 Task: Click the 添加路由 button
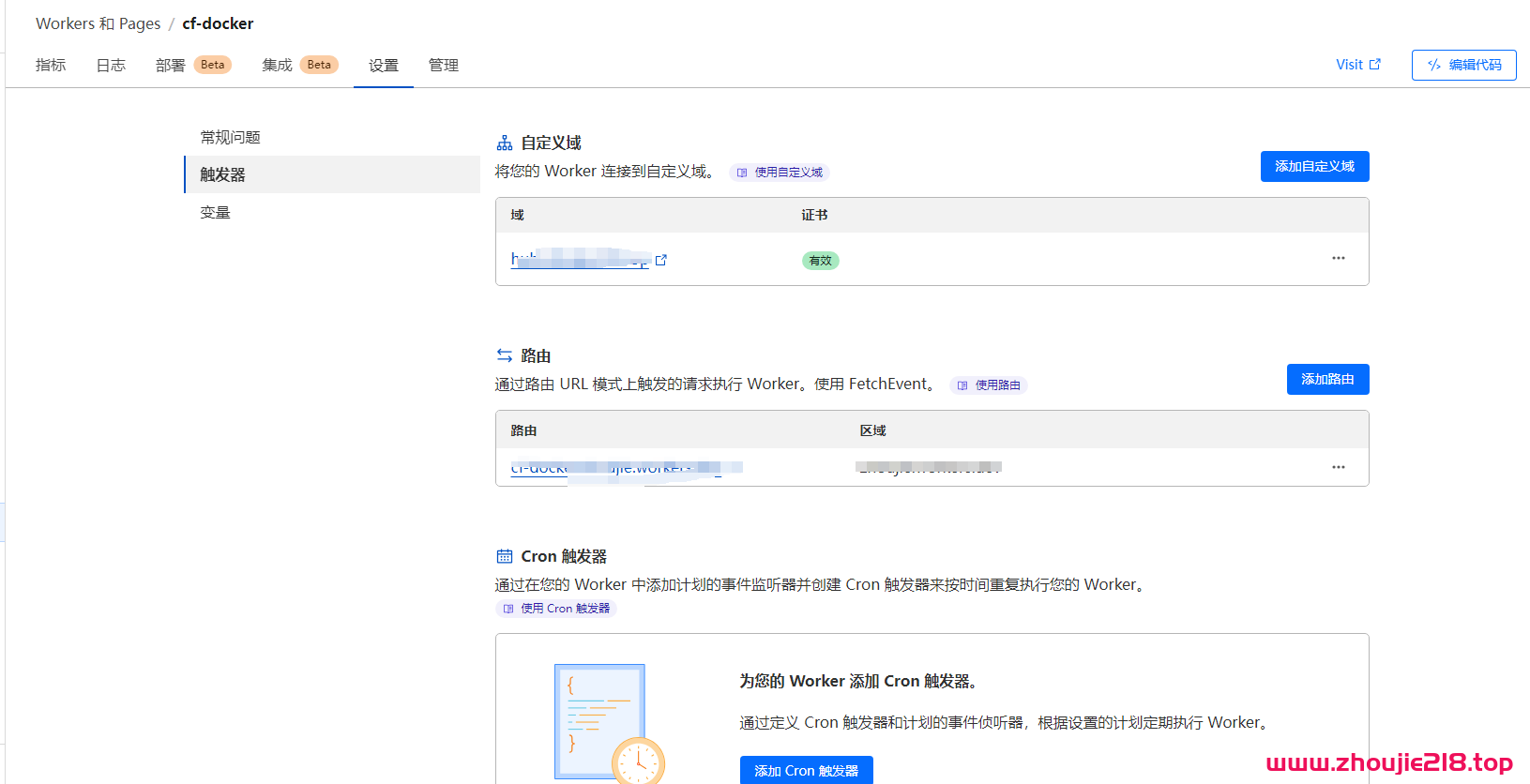click(x=1327, y=379)
